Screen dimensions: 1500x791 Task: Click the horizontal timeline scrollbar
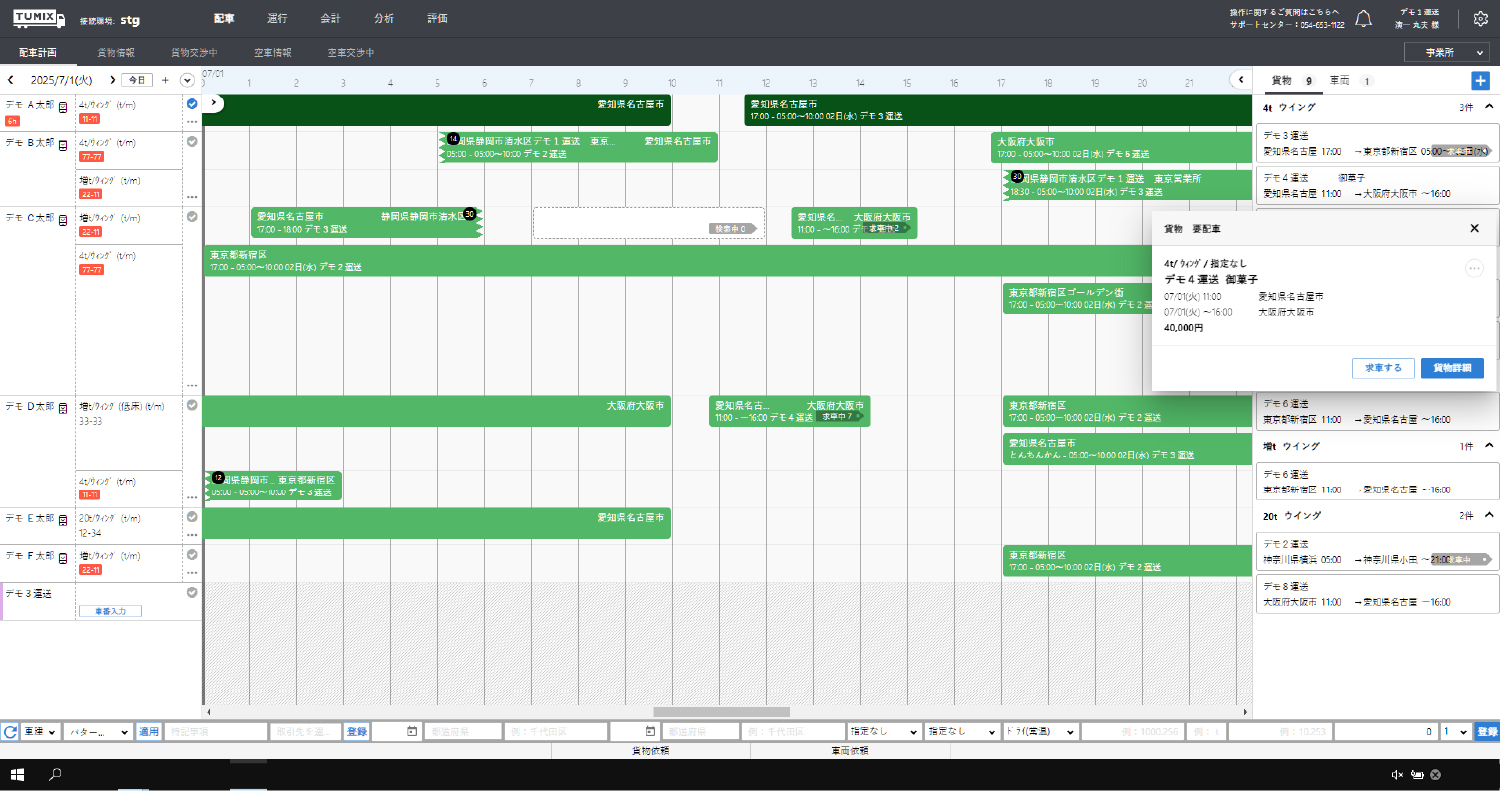click(720, 712)
